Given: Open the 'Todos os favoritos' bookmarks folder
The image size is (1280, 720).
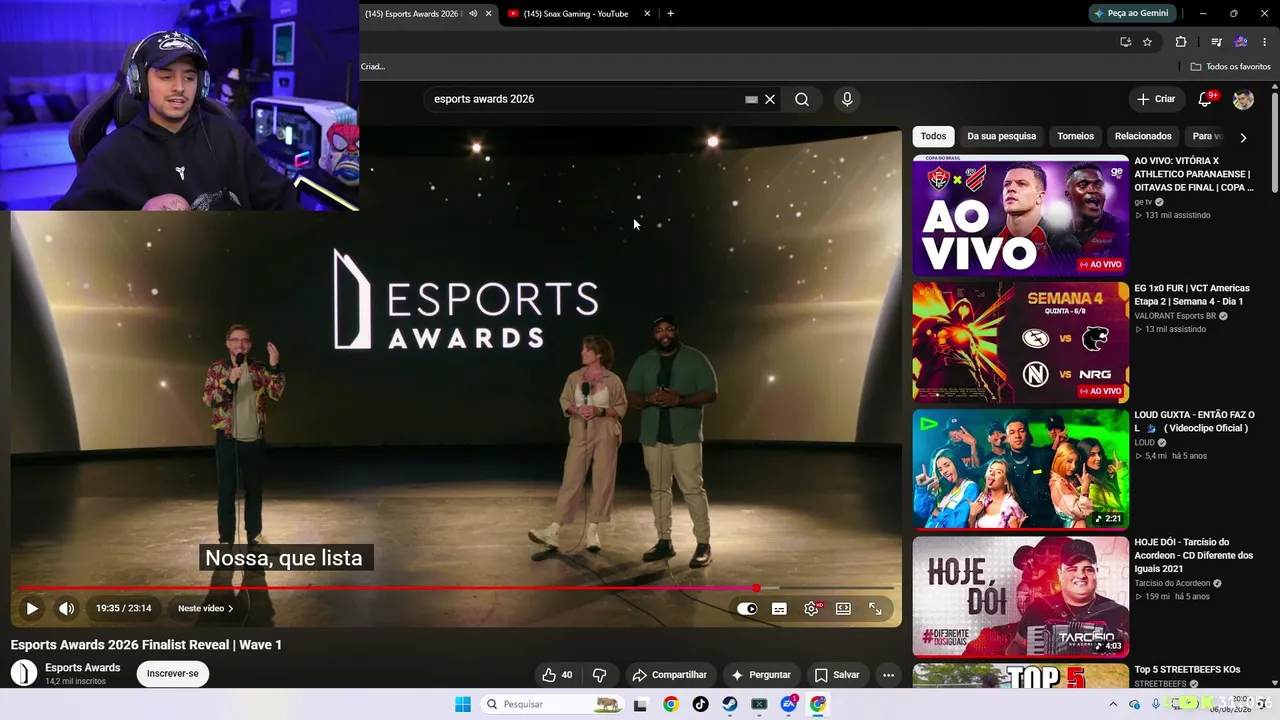Looking at the screenshot, I should (x=1230, y=66).
